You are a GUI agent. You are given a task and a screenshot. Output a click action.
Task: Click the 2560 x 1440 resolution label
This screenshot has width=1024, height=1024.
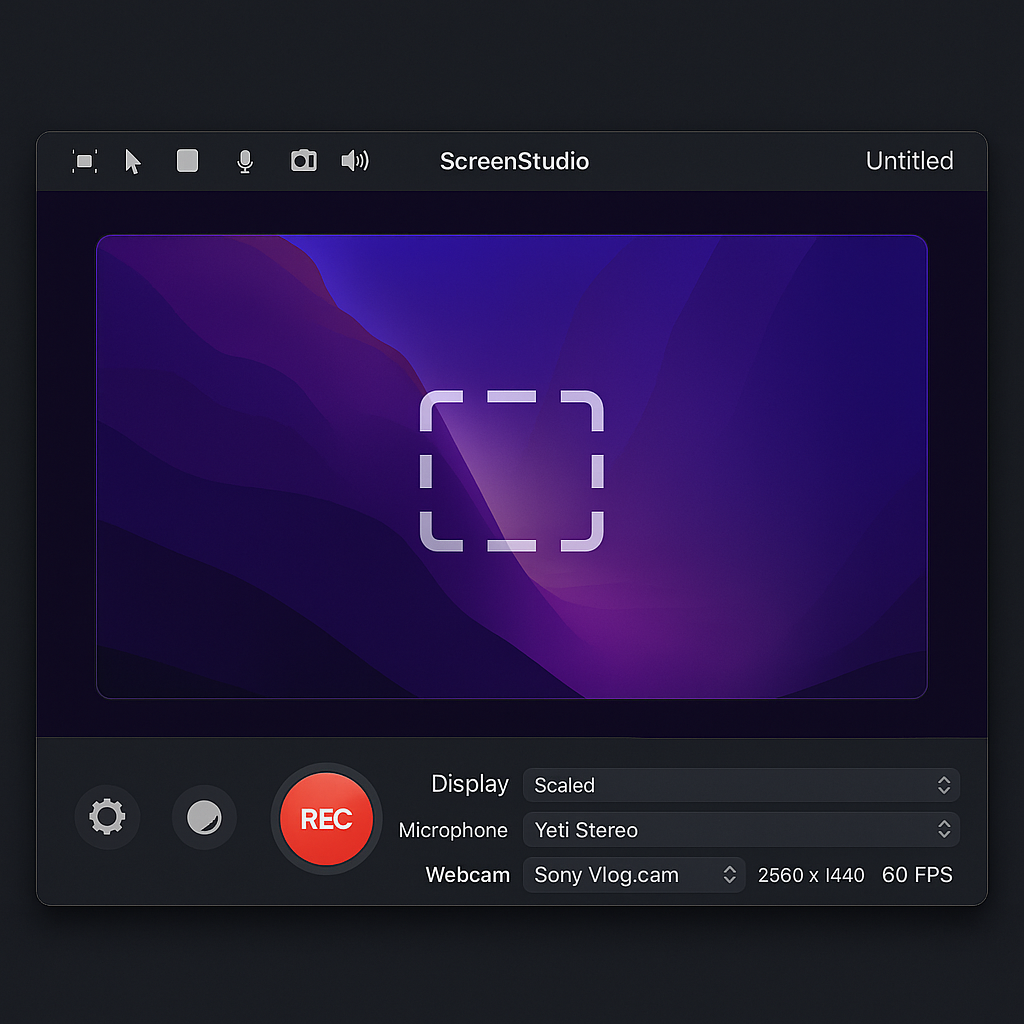click(x=811, y=875)
